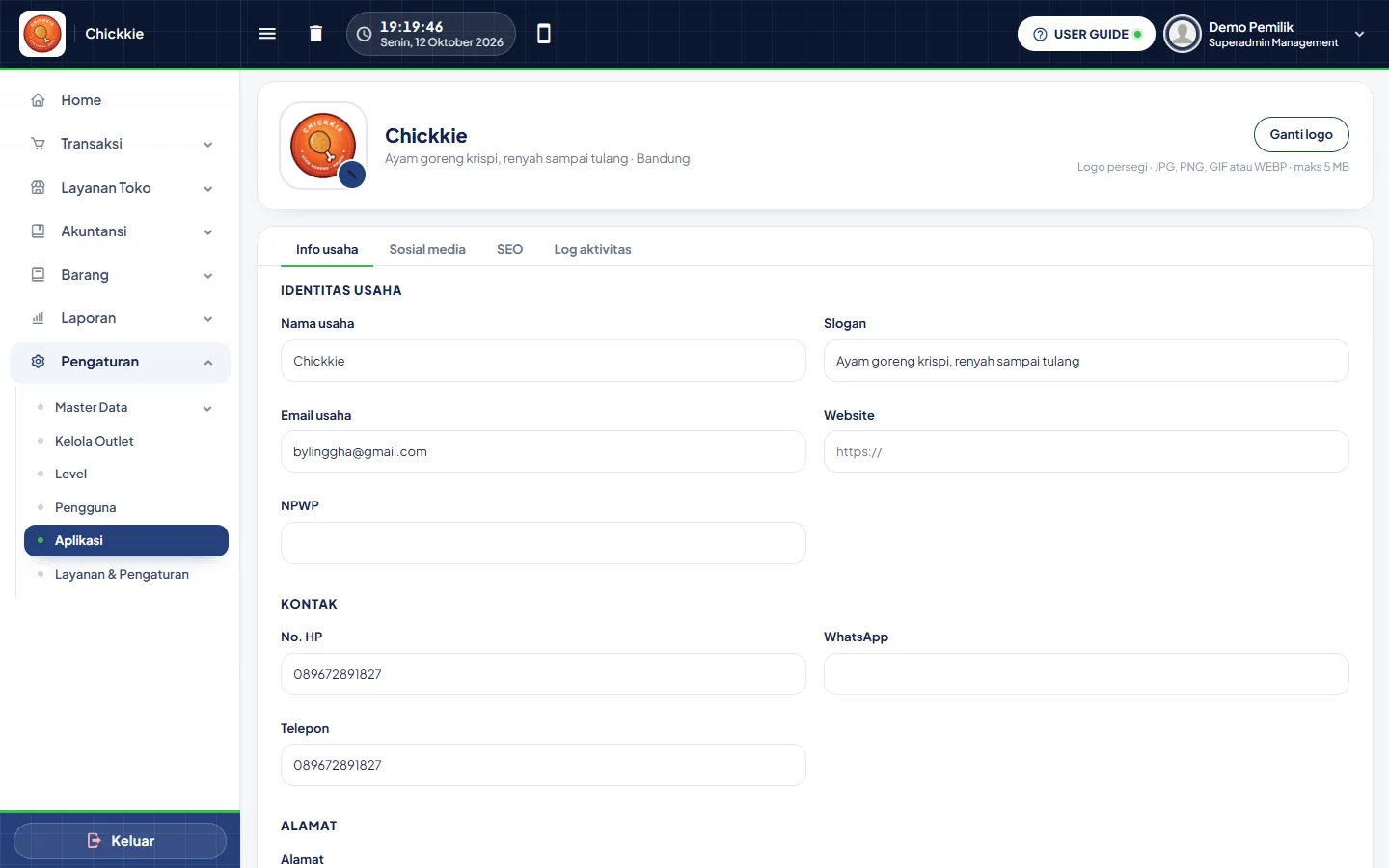1389x868 pixels.
Task: Expand the Barang chevron
Action: coord(208,276)
